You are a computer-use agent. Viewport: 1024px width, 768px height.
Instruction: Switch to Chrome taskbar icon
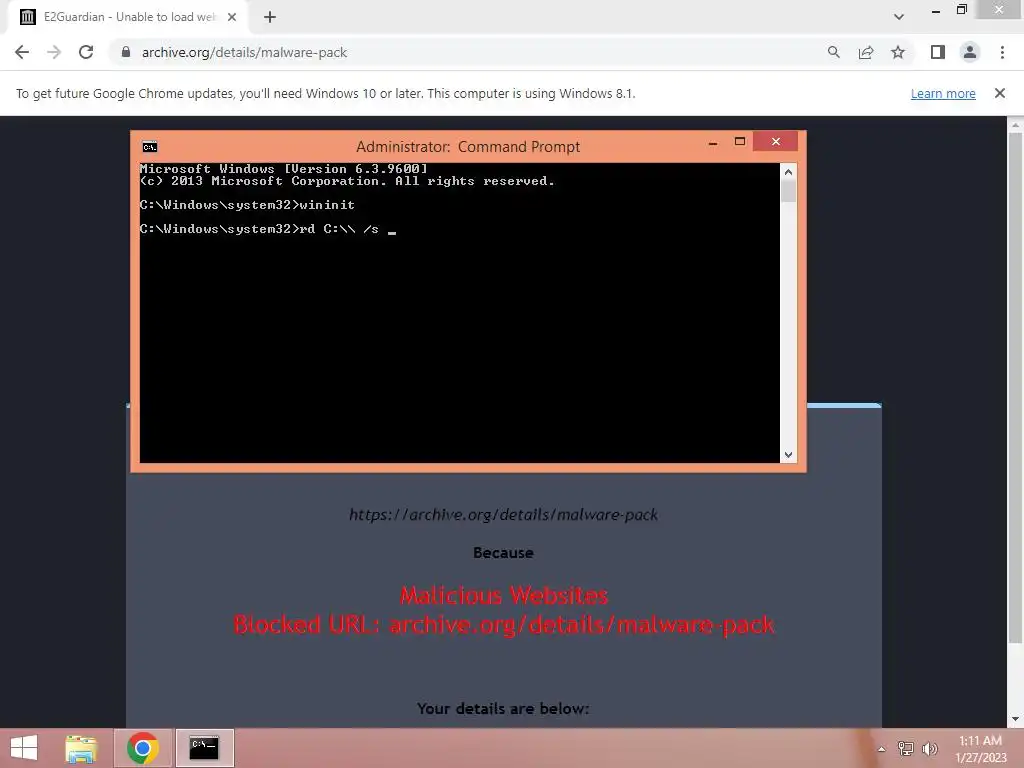point(143,748)
